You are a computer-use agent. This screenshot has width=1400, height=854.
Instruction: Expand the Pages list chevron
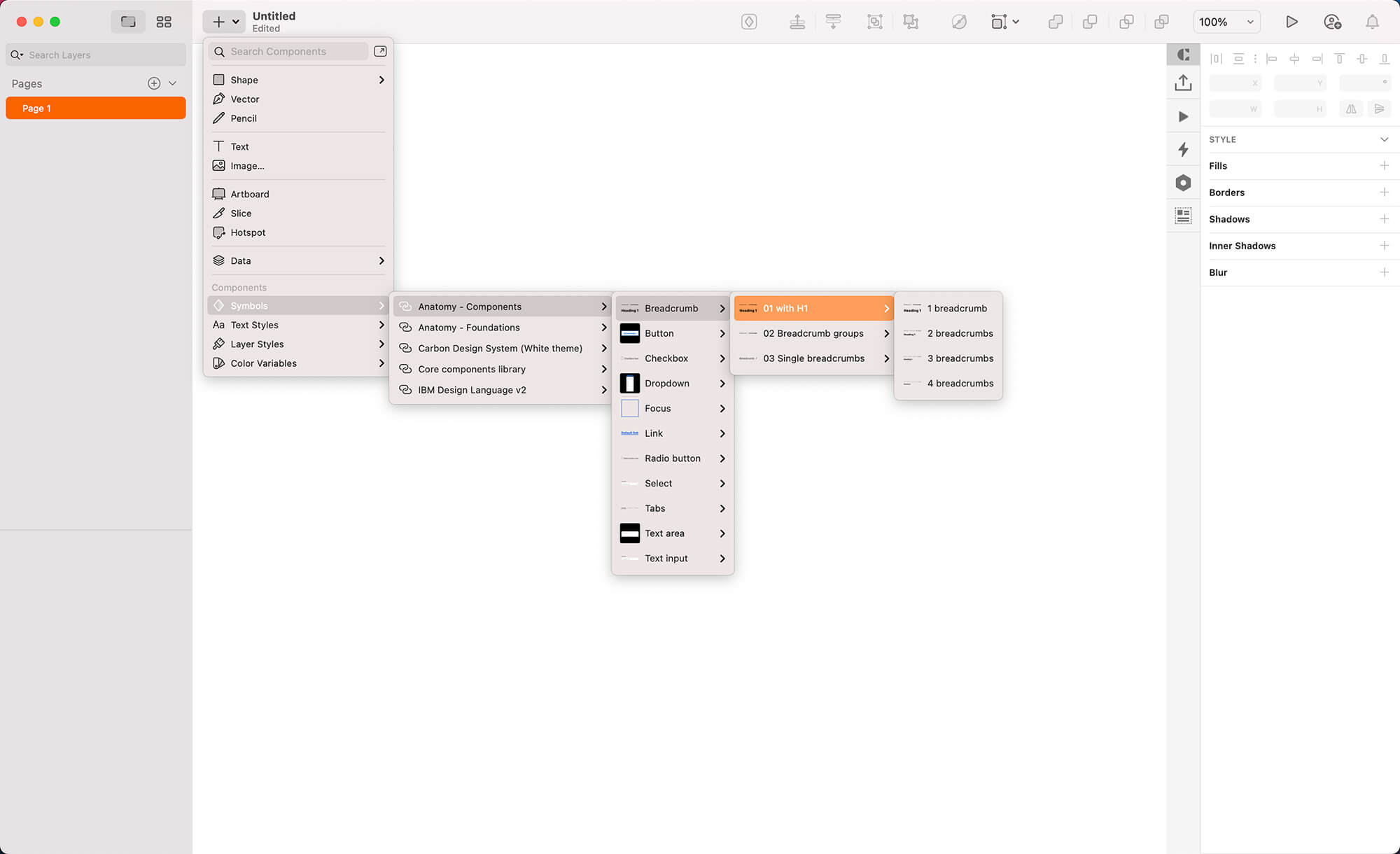[x=172, y=83]
